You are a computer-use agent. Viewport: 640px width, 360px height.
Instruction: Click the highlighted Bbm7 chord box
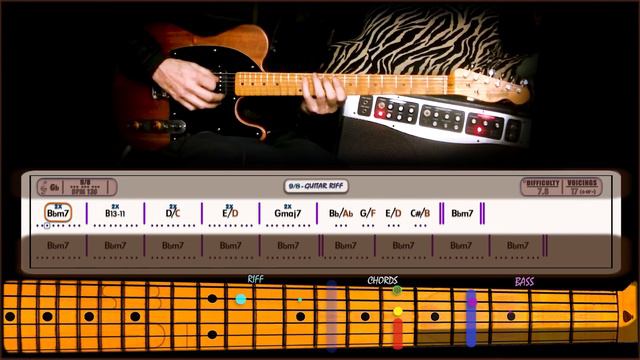(58, 213)
